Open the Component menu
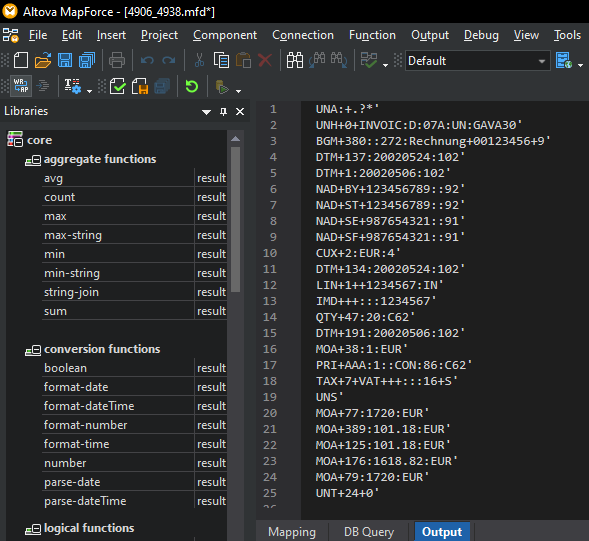 225,35
